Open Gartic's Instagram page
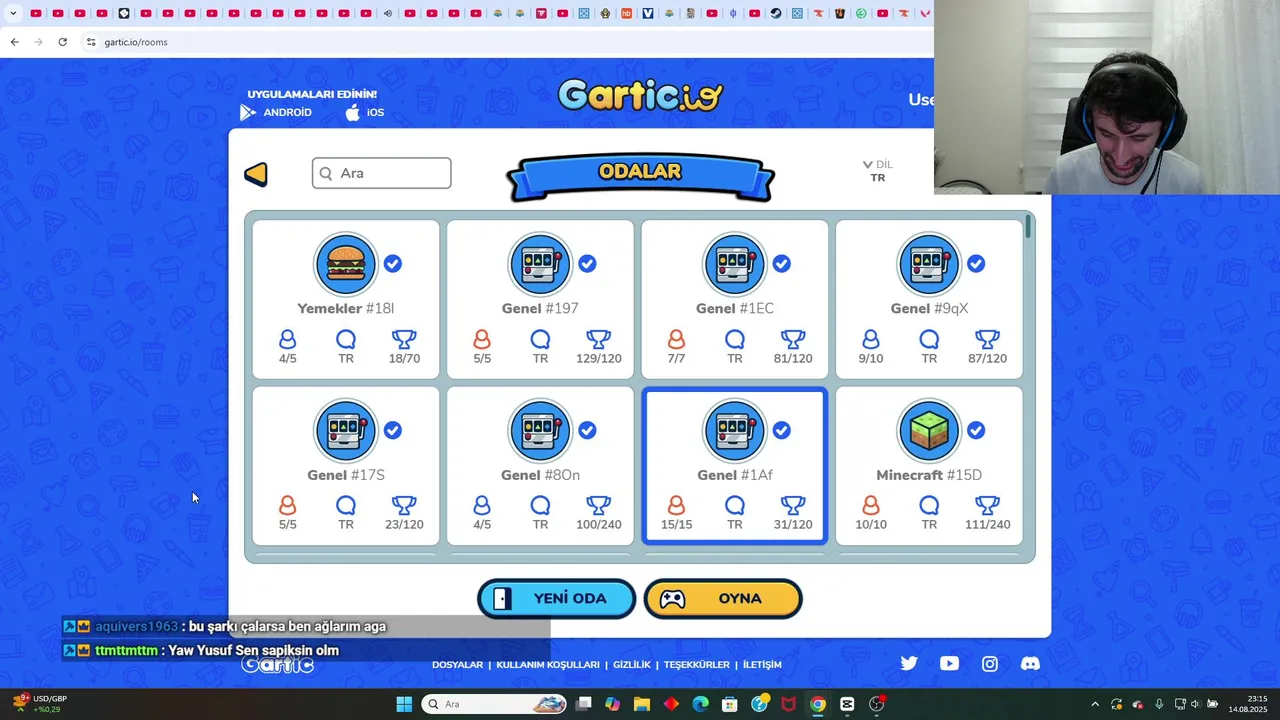Viewport: 1280px width, 720px height. pyautogui.click(x=989, y=663)
